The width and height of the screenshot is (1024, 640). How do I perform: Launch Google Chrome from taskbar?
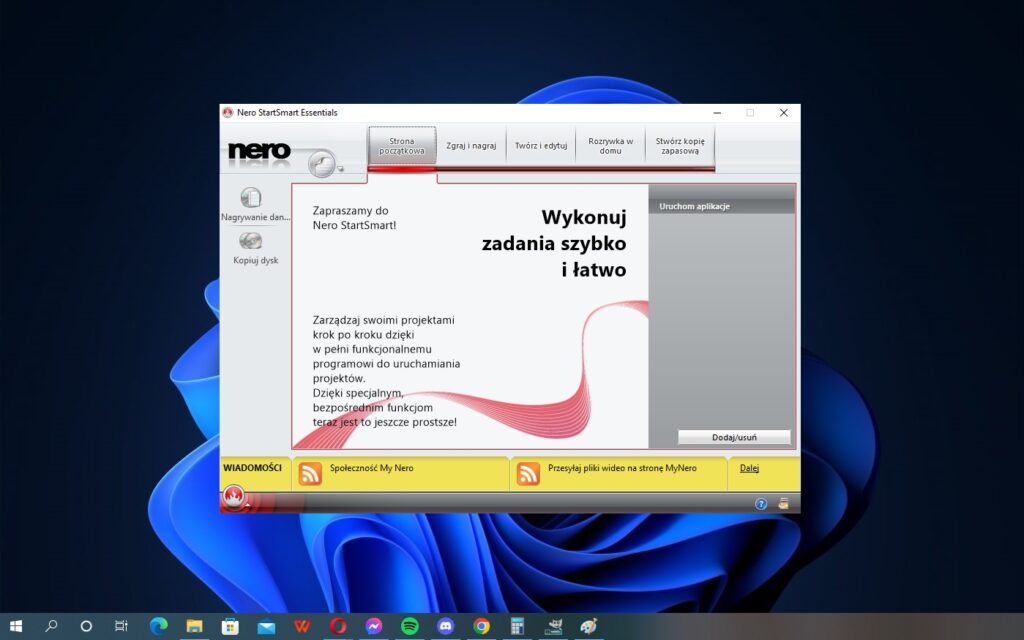point(481,626)
